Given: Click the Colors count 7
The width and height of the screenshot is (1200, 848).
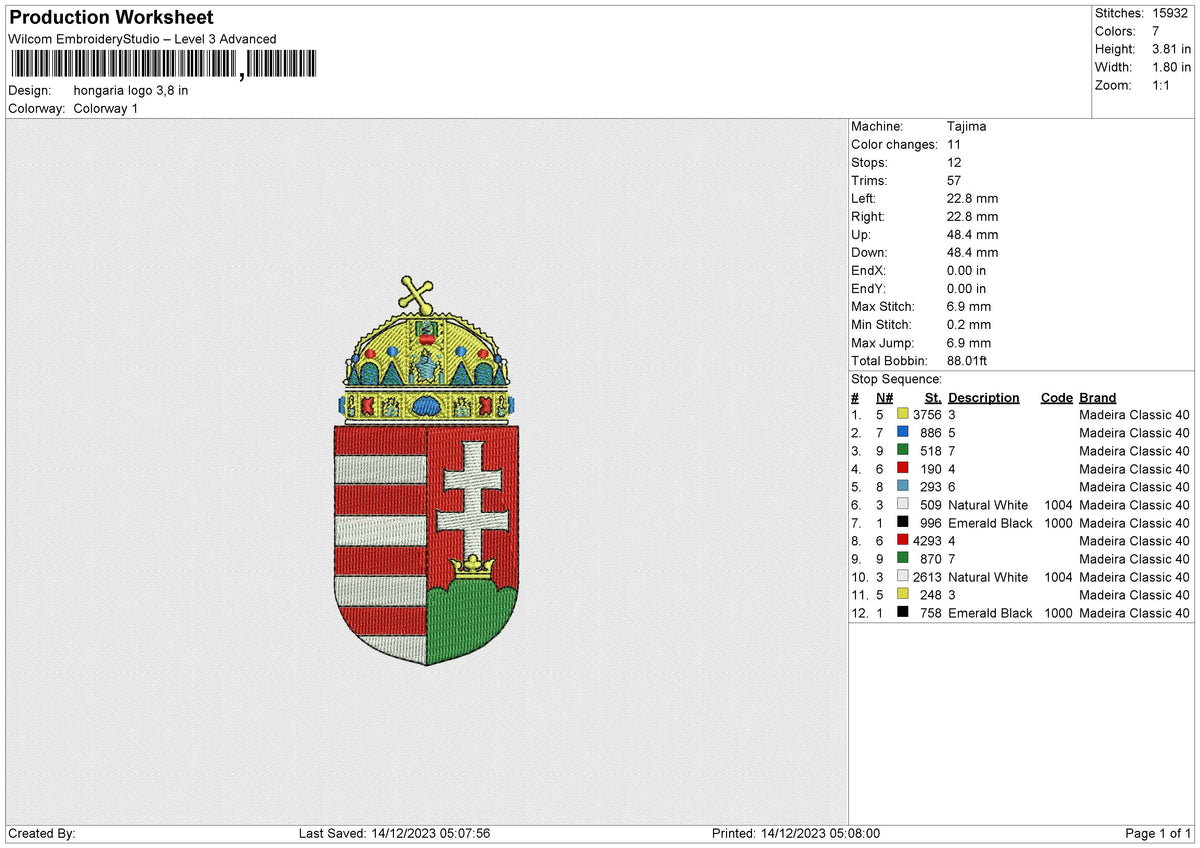Looking at the screenshot, I should (x=1156, y=31).
